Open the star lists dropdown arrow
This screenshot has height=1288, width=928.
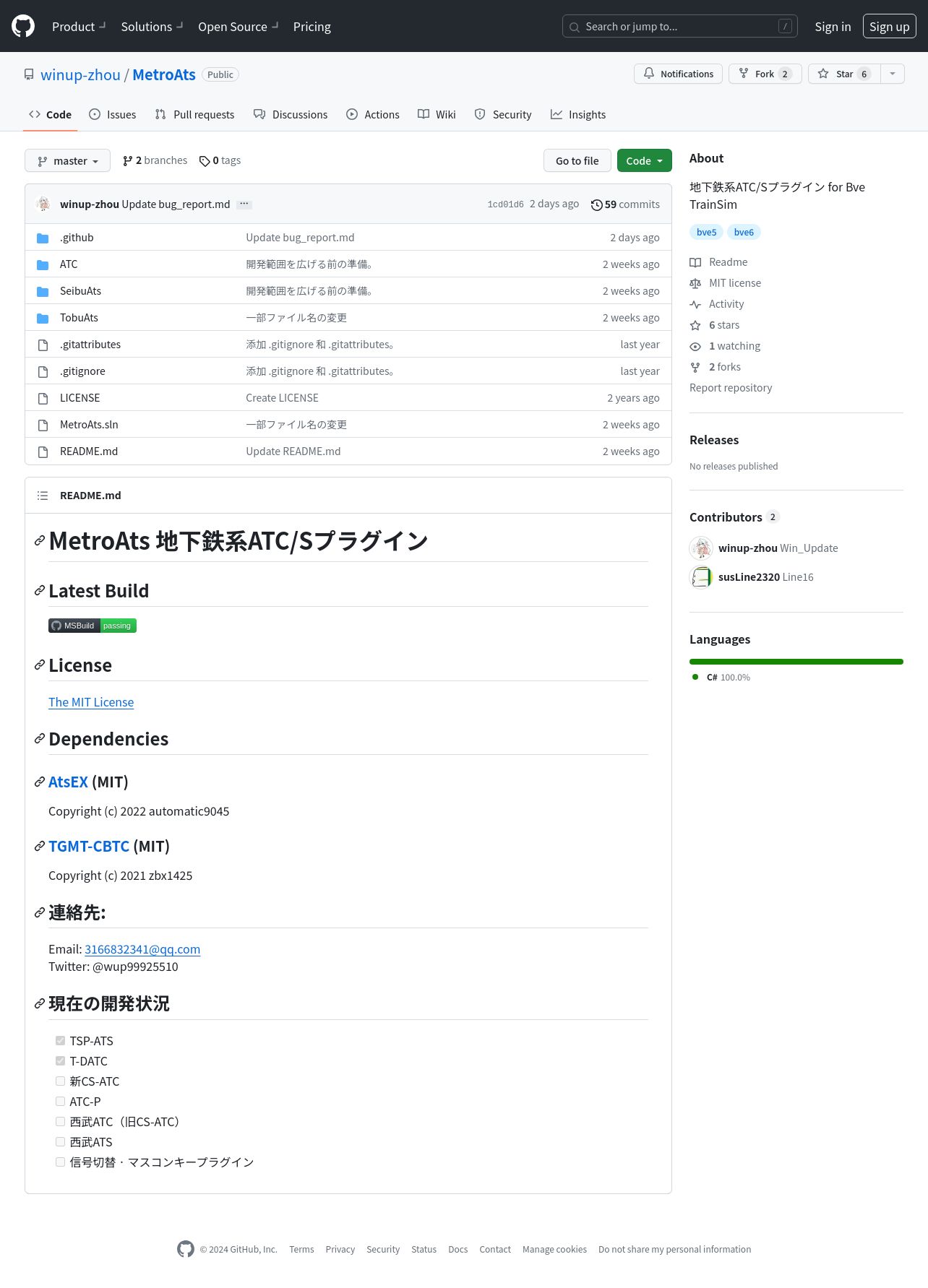click(893, 74)
